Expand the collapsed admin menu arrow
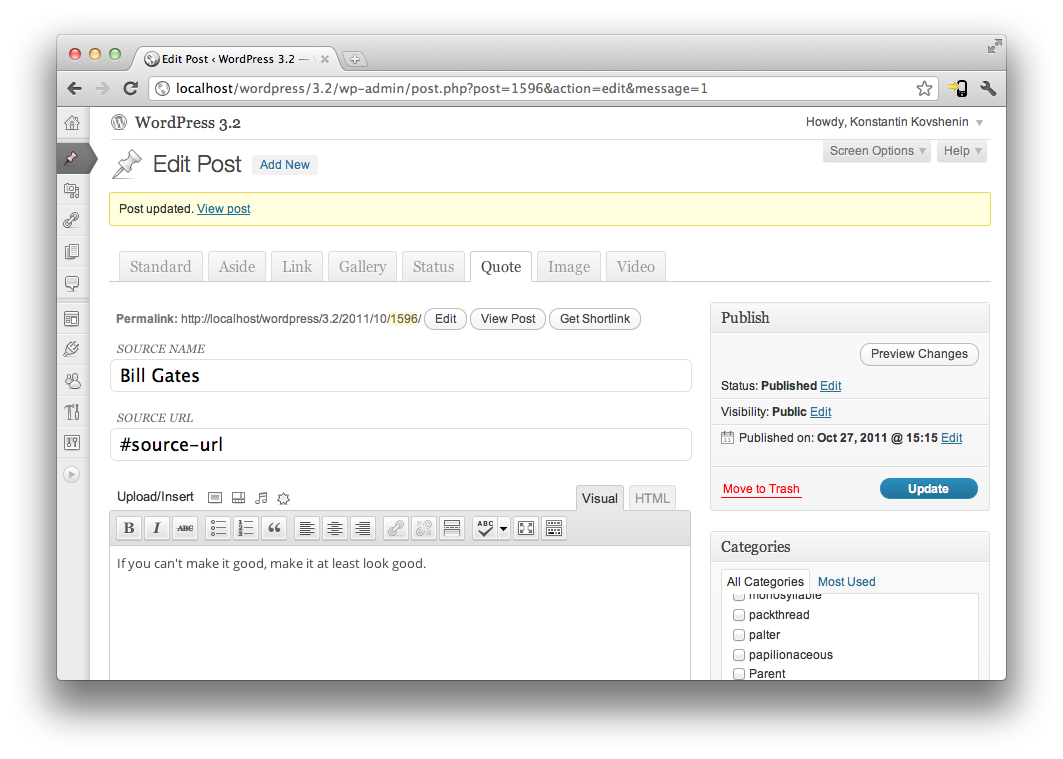 coord(72,474)
